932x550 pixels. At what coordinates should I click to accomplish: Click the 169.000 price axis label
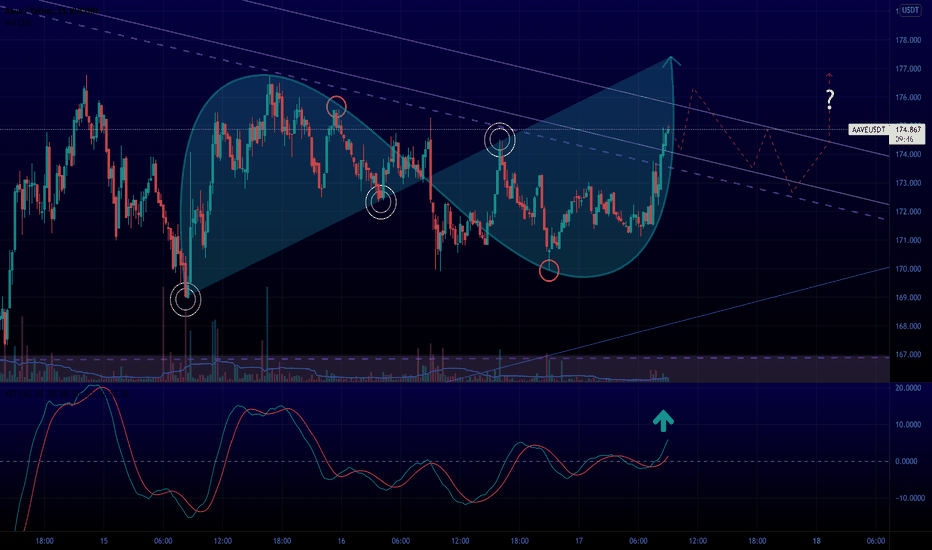pyautogui.click(x=908, y=297)
